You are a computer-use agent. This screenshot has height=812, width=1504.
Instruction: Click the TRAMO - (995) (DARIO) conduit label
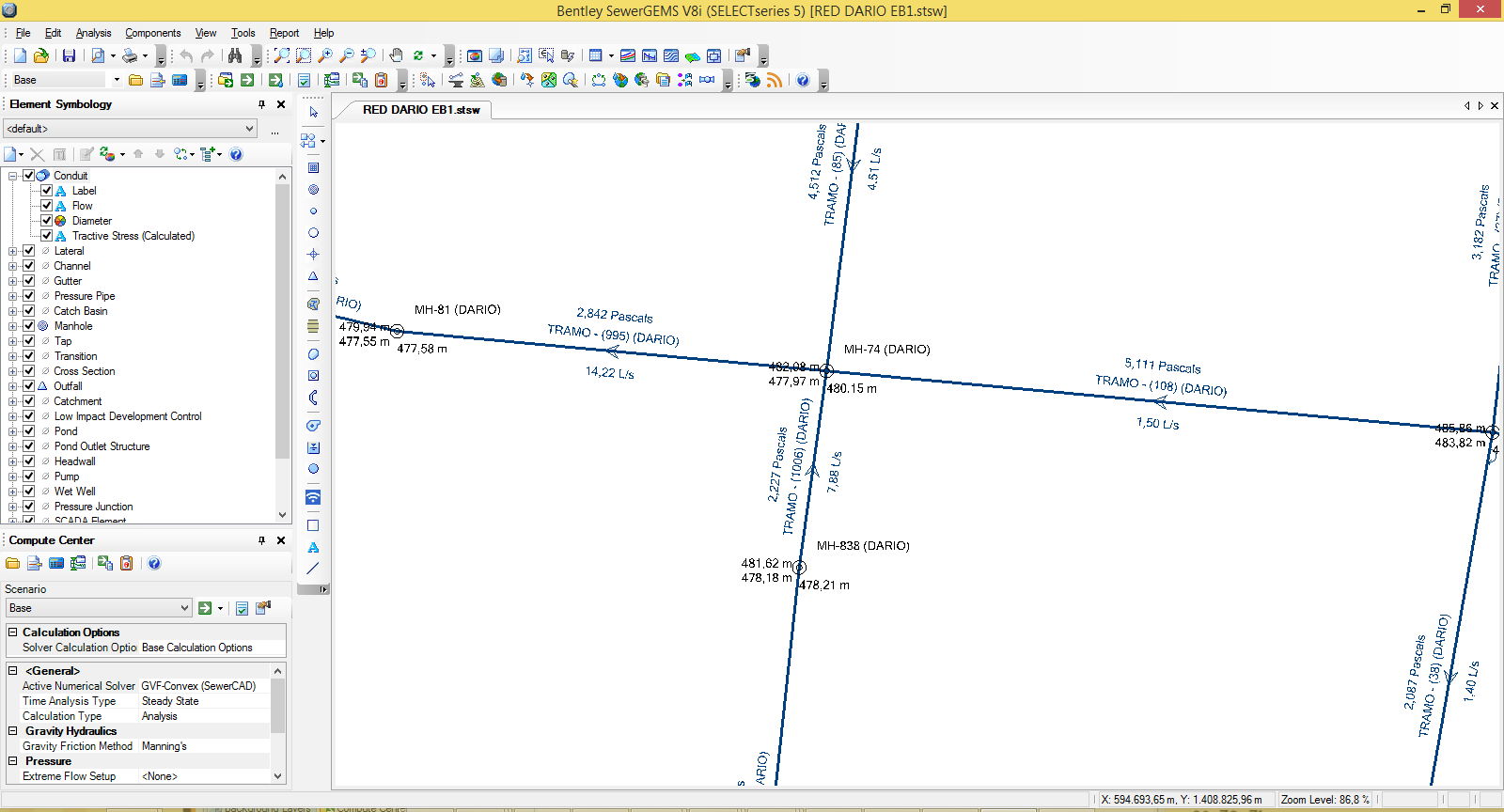[613, 334]
